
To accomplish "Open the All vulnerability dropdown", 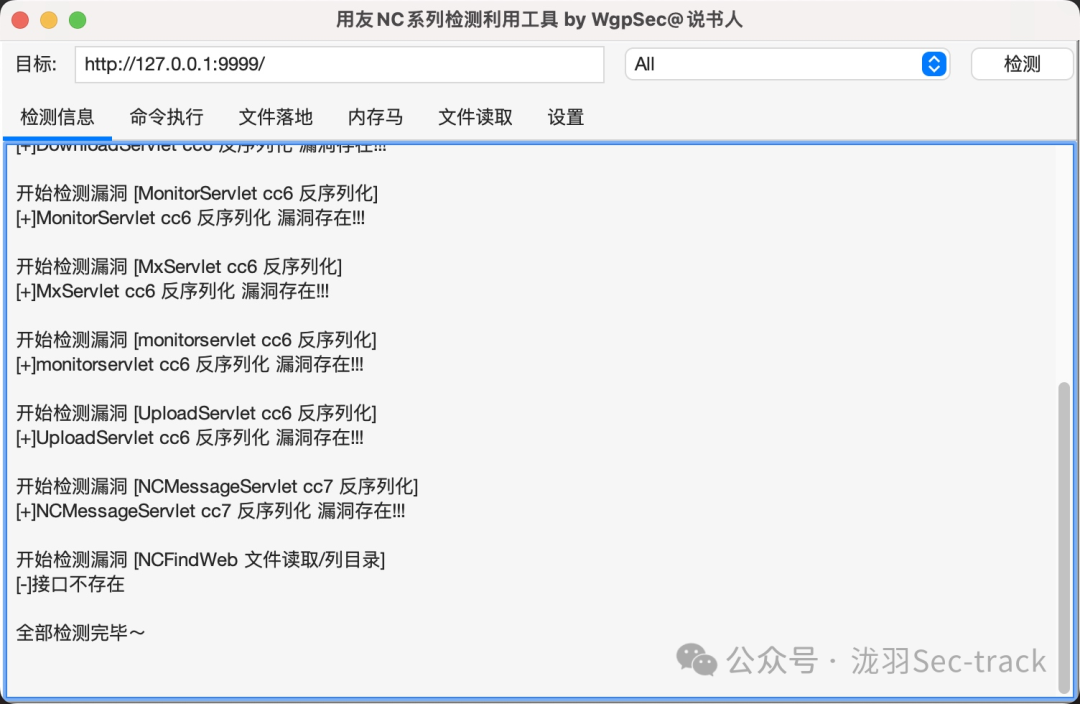I will point(787,64).
